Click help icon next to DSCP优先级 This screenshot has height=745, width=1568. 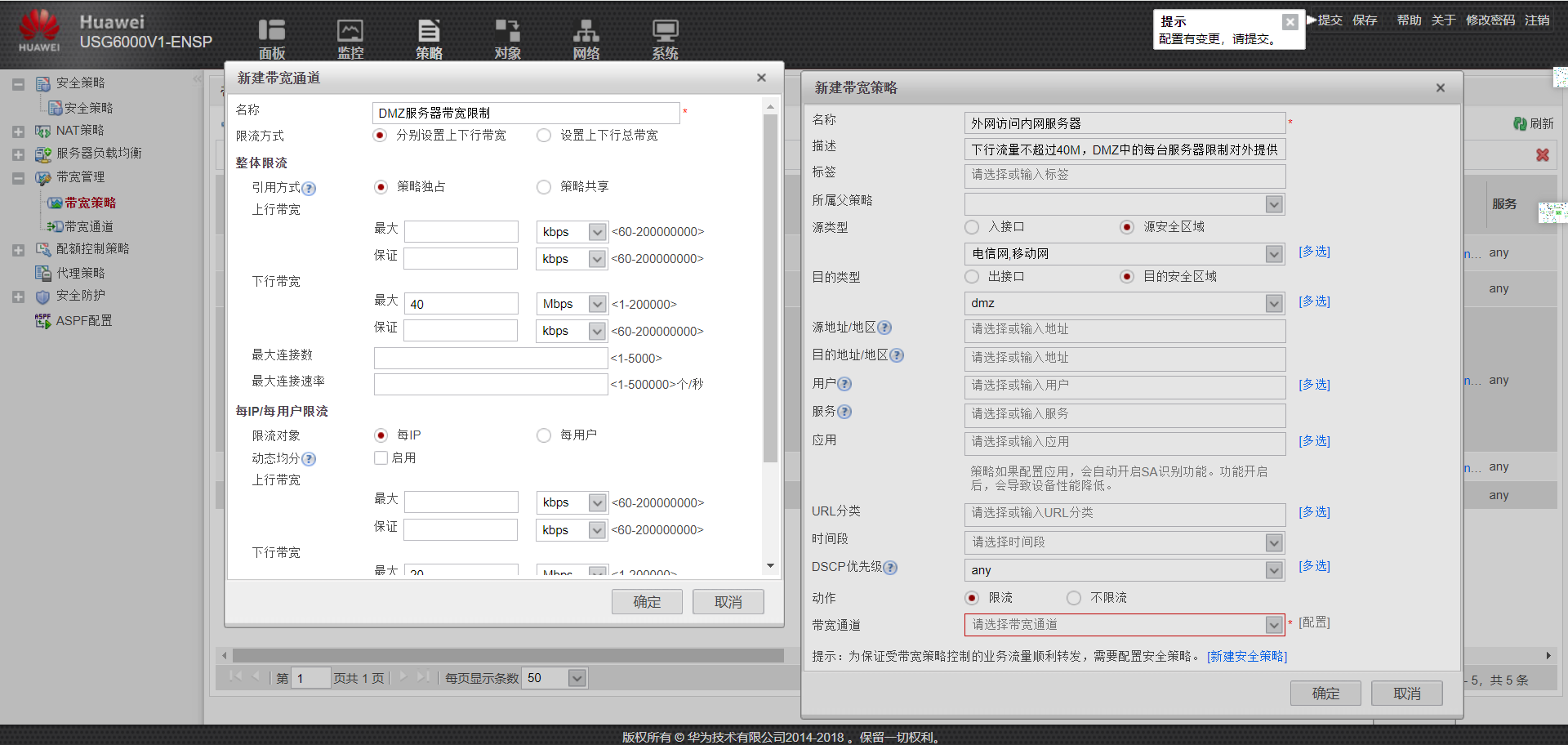point(890,568)
